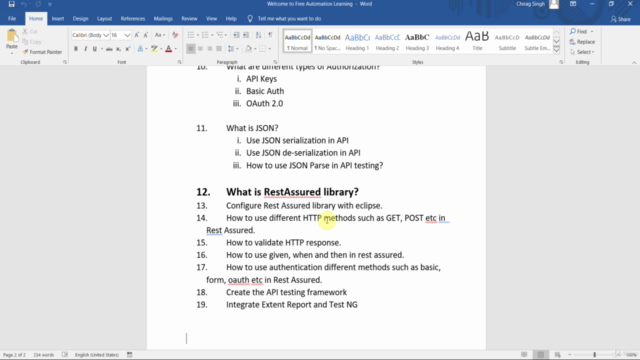640x360 pixels.
Task: Click the 234 words count in status bar
Action: 44,355
